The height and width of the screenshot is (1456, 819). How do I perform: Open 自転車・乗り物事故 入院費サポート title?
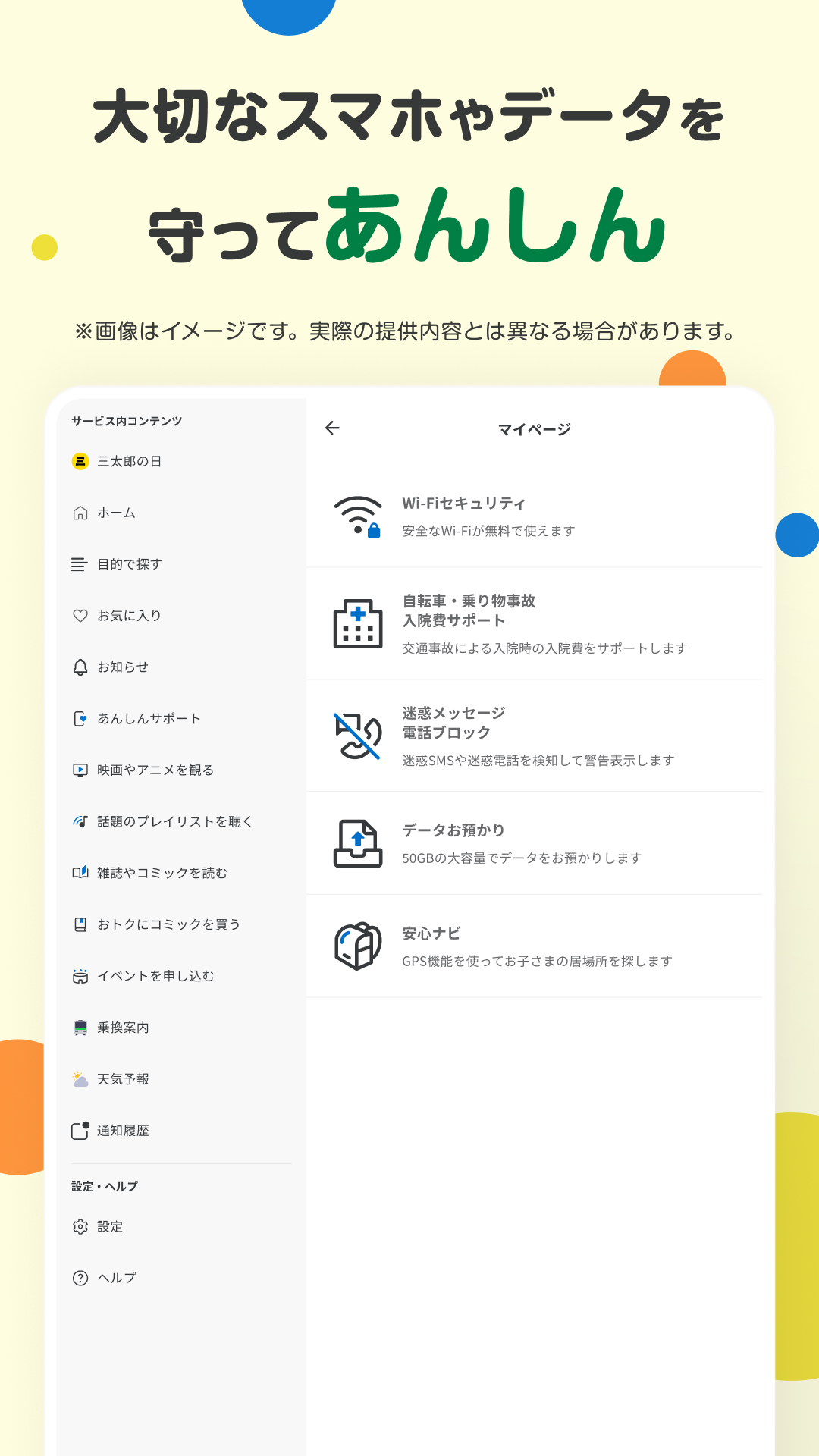(469, 610)
